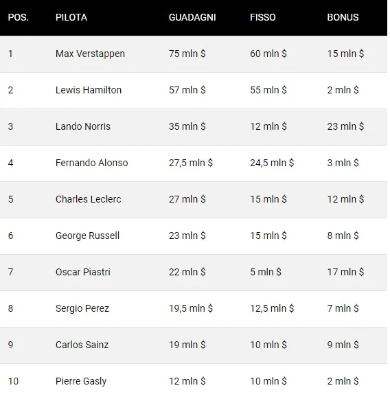Screen dimensions: 390x400
Task: Click Carlos Sainz's name cell
Action: [82, 345]
